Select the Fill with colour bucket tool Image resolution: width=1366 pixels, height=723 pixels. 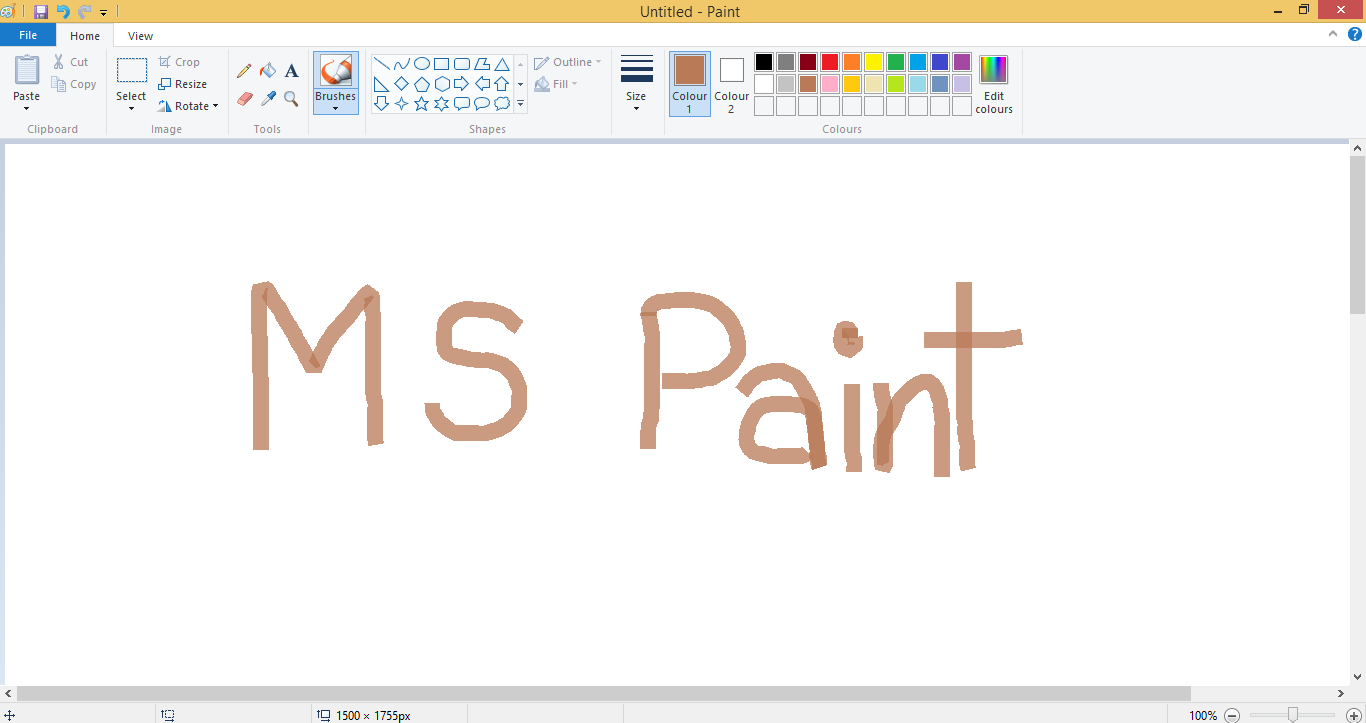click(x=268, y=71)
